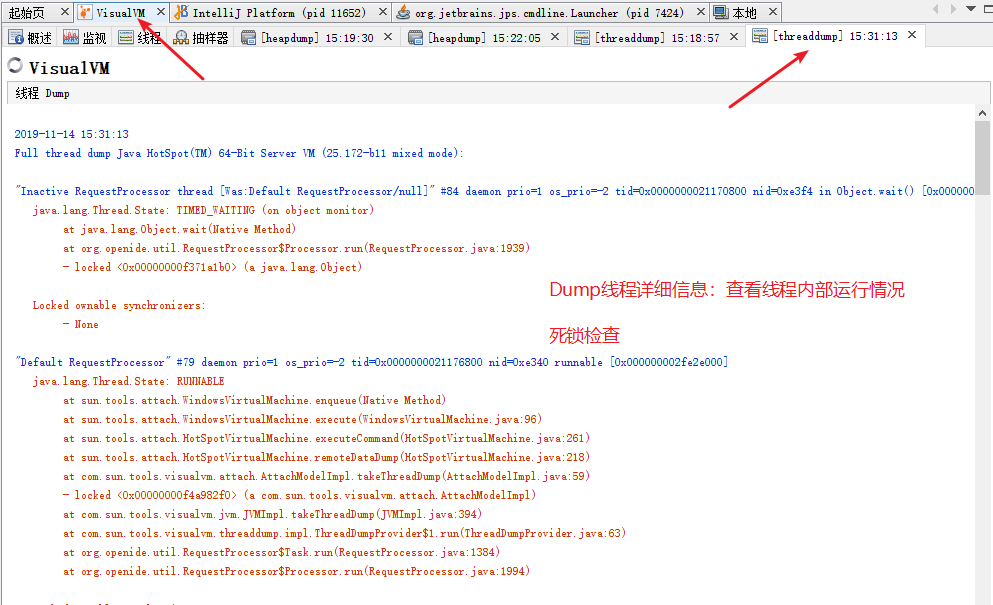Viewport: 993px width, 605px height.
Task: Click the [threaddump] 15:18:57 tab icon
Action: tap(581, 37)
